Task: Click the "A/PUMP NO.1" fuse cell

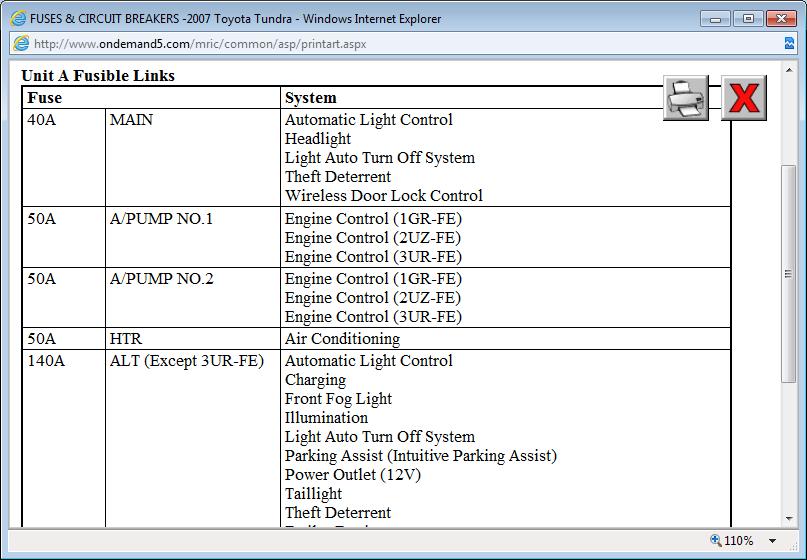Action: tap(161, 219)
